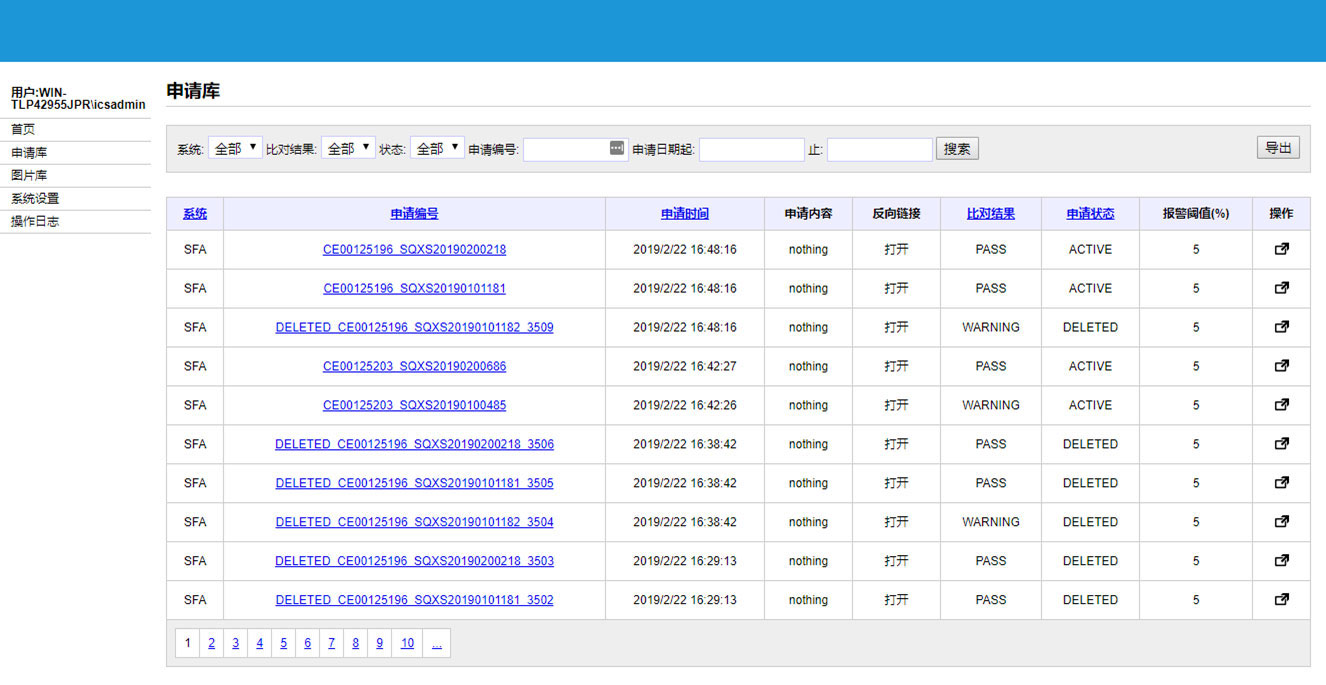Sort by the 申请编号 column header
Screen dimensions: 1326x685
pyautogui.click(x=414, y=214)
